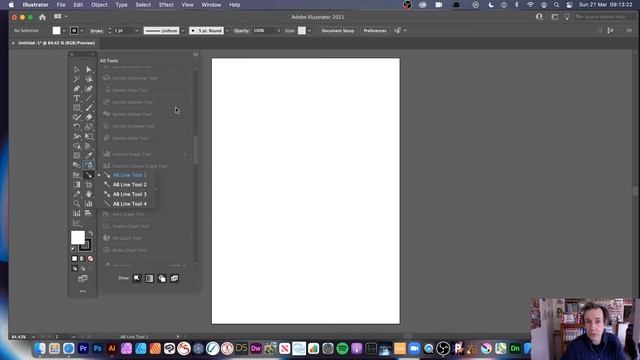Select the Column Graph tool in toolbar

[89, 204]
